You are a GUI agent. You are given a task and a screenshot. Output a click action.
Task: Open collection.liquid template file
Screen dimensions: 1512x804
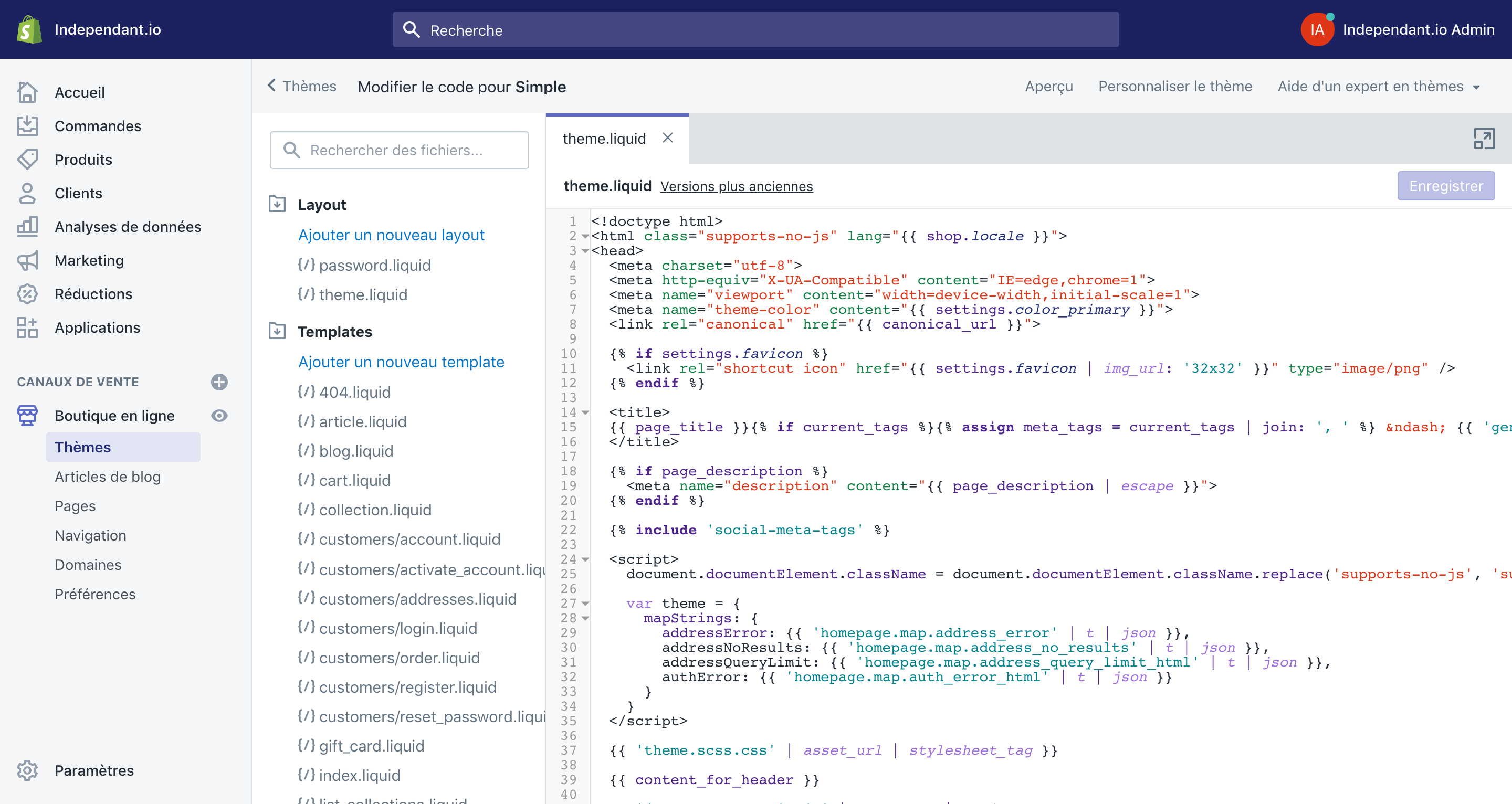375,510
